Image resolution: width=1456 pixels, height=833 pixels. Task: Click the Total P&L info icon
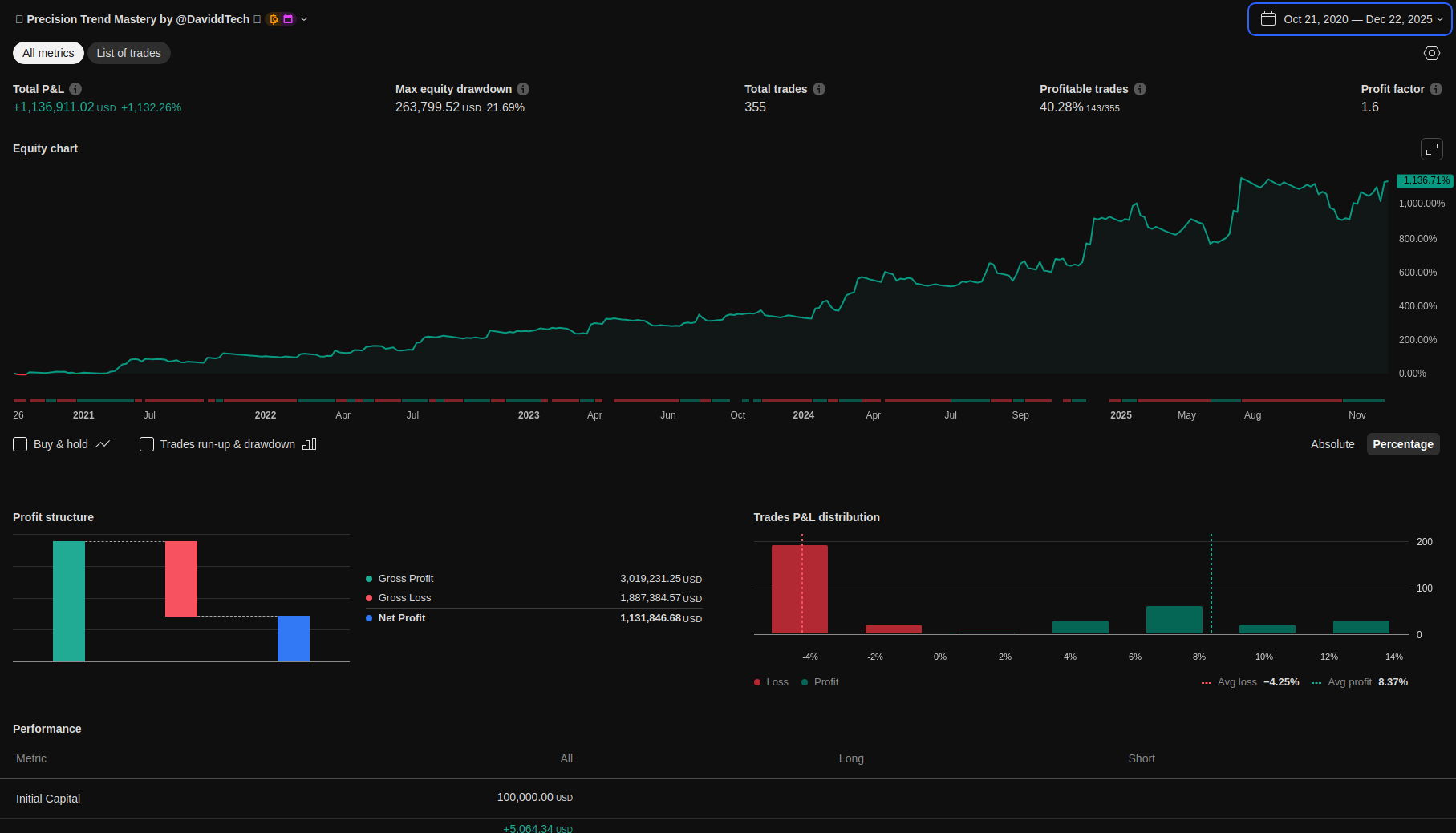coord(75,89)
